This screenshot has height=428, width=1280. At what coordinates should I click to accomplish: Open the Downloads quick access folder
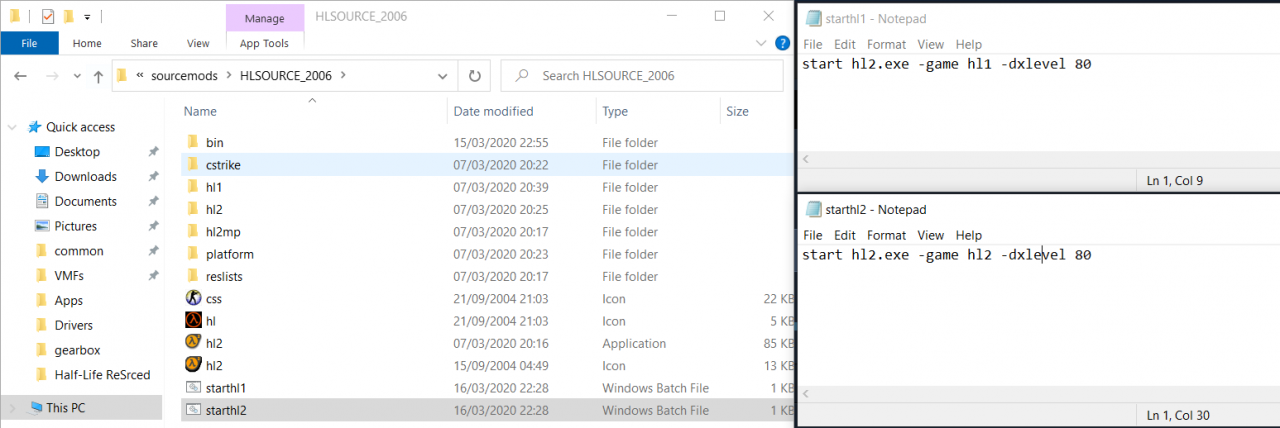[85, 176]
